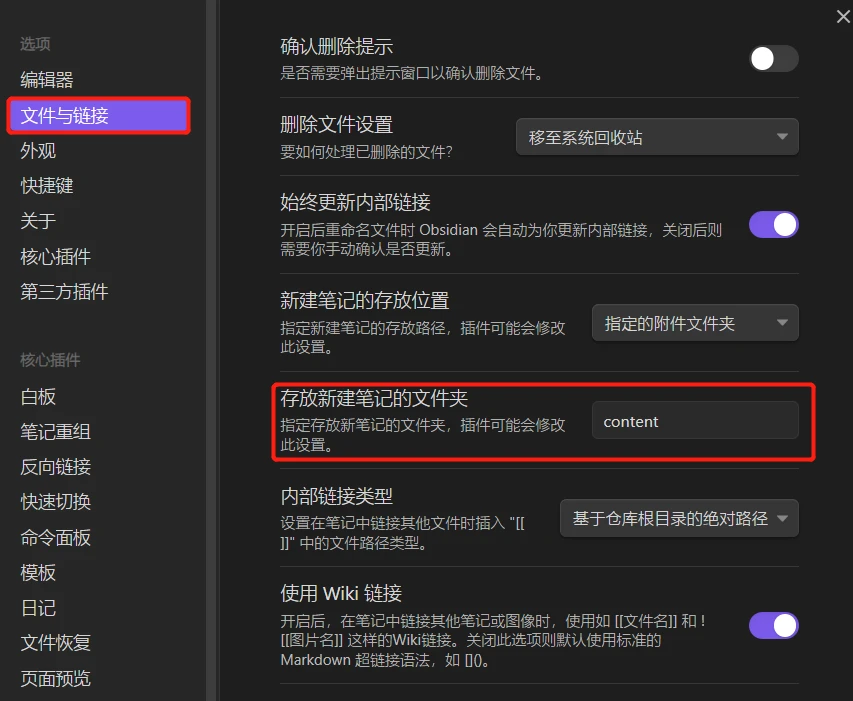Screen dimensions: 853x701
Task: Open the 模板 plugin settings
Action: (37, 572)
